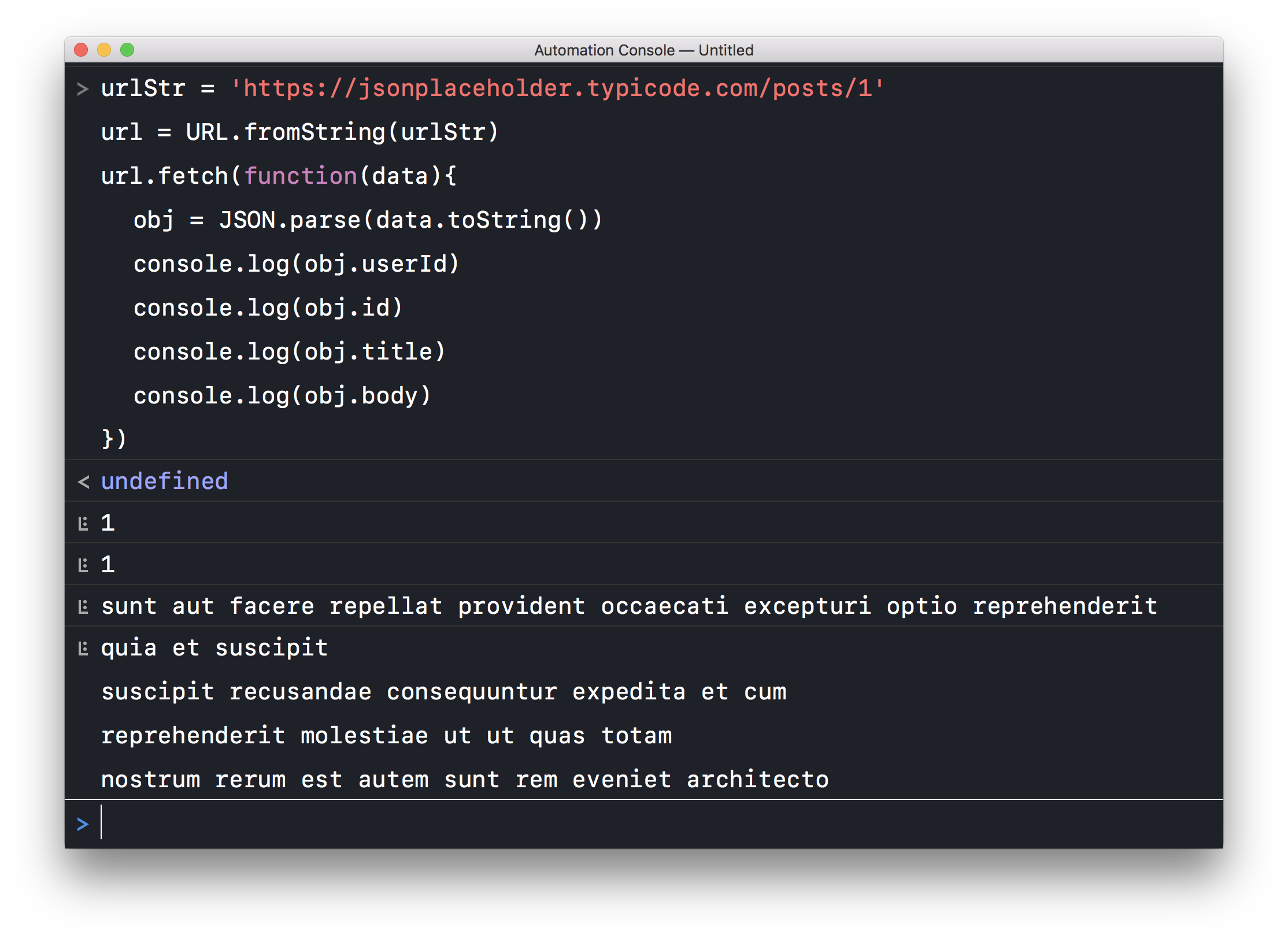Click the output 'sunt aut facere repellat provident'

coord(343,606)
